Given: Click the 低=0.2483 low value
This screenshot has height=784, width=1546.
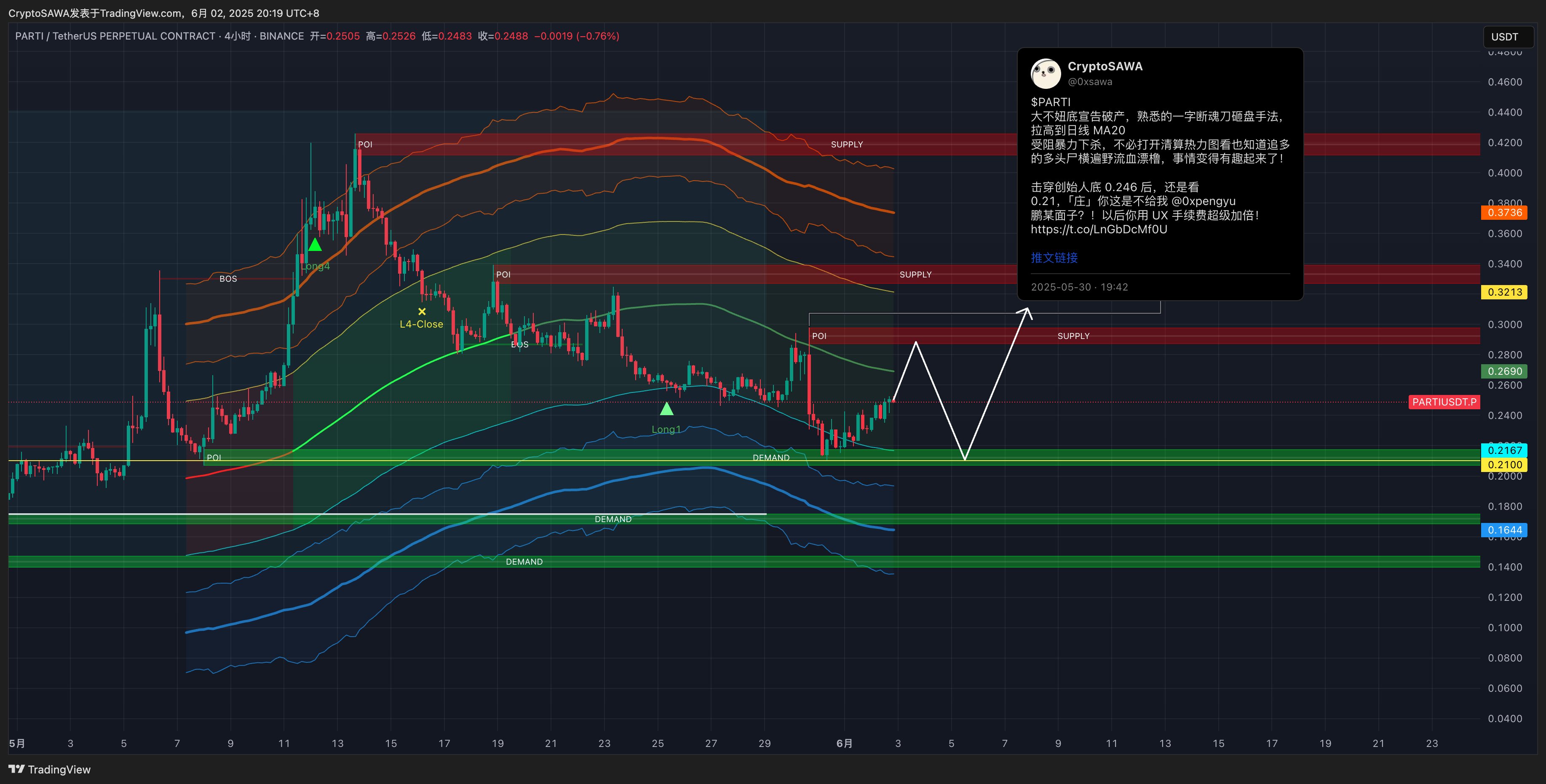Looking at the screenshot, I should point(447,36).
